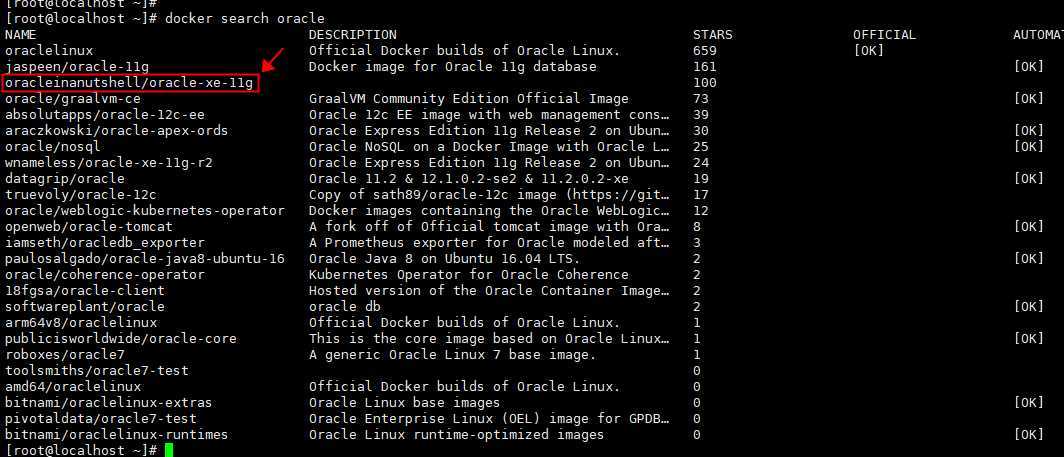
Task: Click the softwareplant/oracle image name
Action: (85, 306)
